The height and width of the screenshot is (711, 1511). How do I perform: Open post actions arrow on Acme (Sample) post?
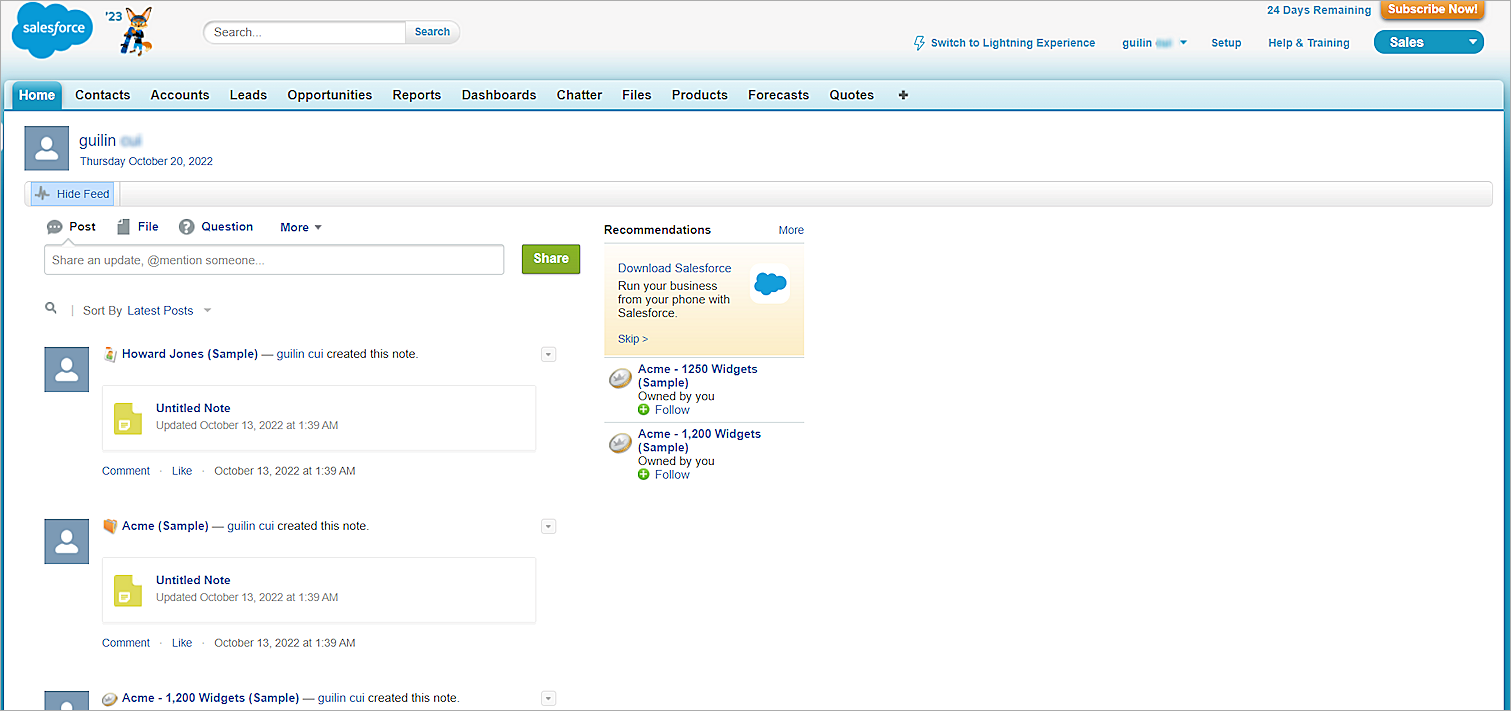548,526
